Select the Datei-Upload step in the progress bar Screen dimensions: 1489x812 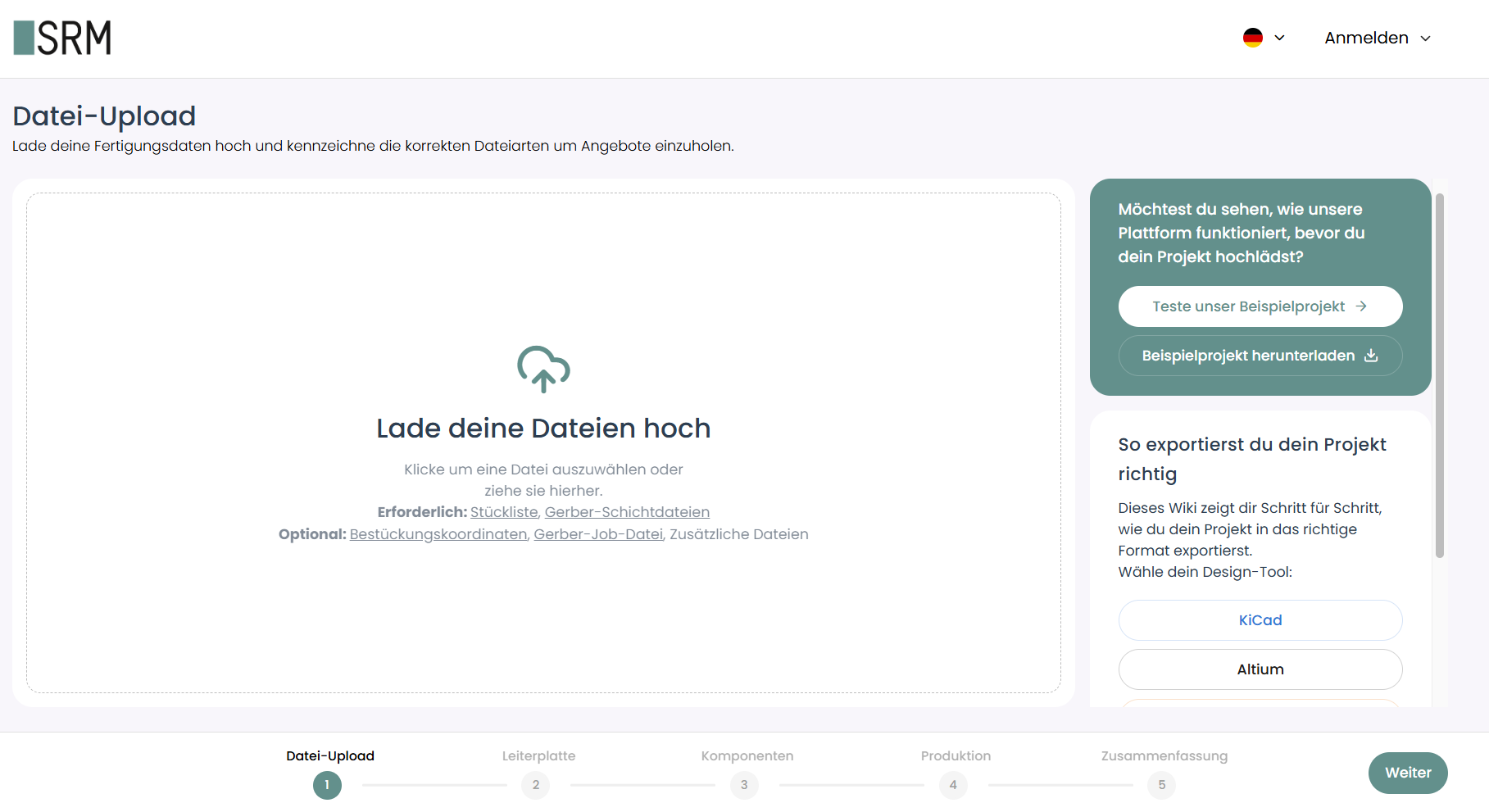coord(327,785)
